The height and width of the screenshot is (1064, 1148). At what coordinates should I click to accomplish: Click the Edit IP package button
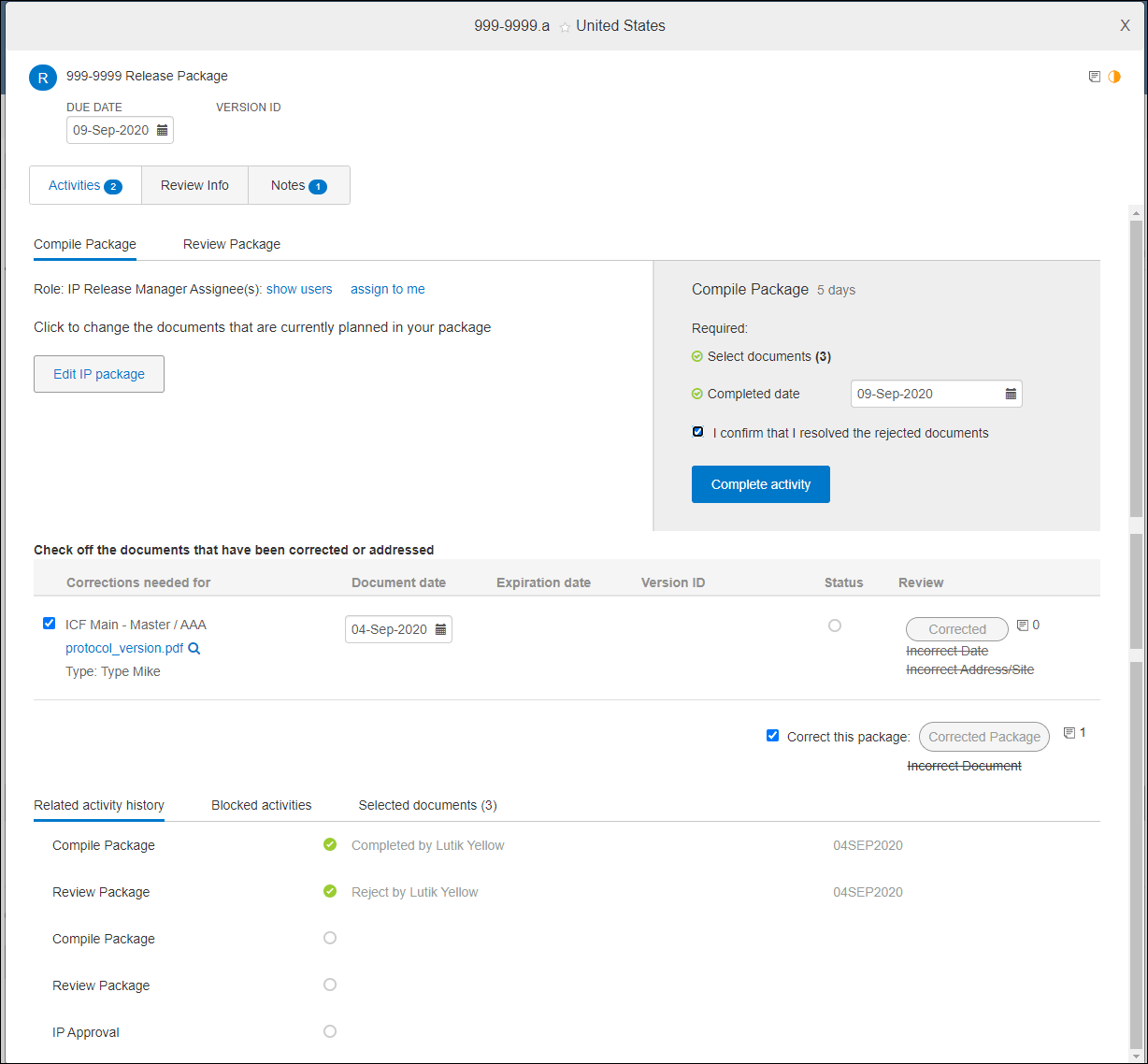[99, 374]
